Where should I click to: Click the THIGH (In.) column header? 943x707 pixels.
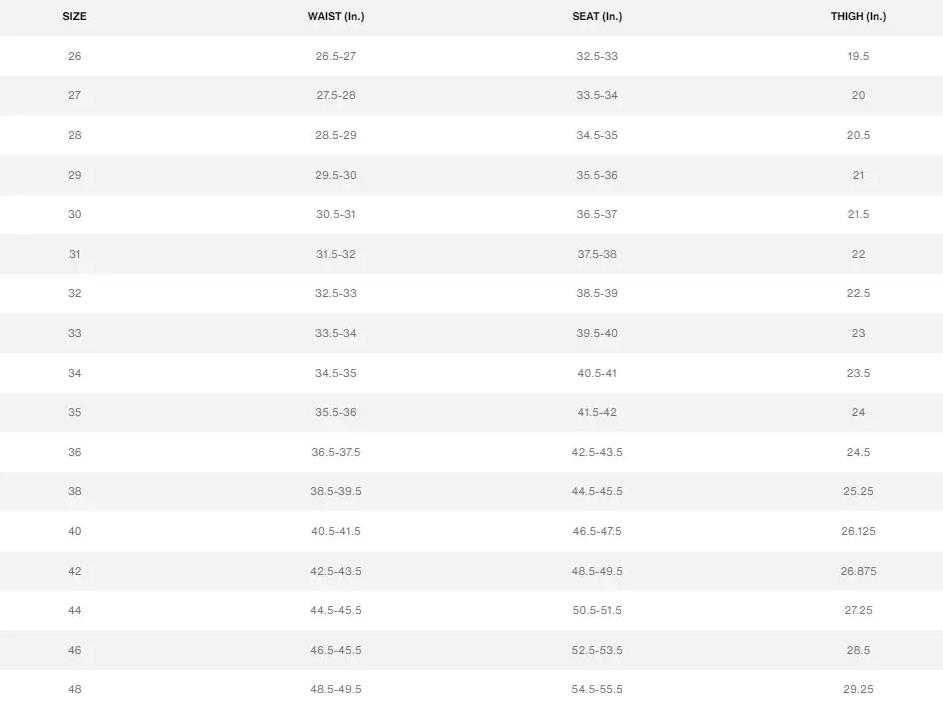[858, 16]
